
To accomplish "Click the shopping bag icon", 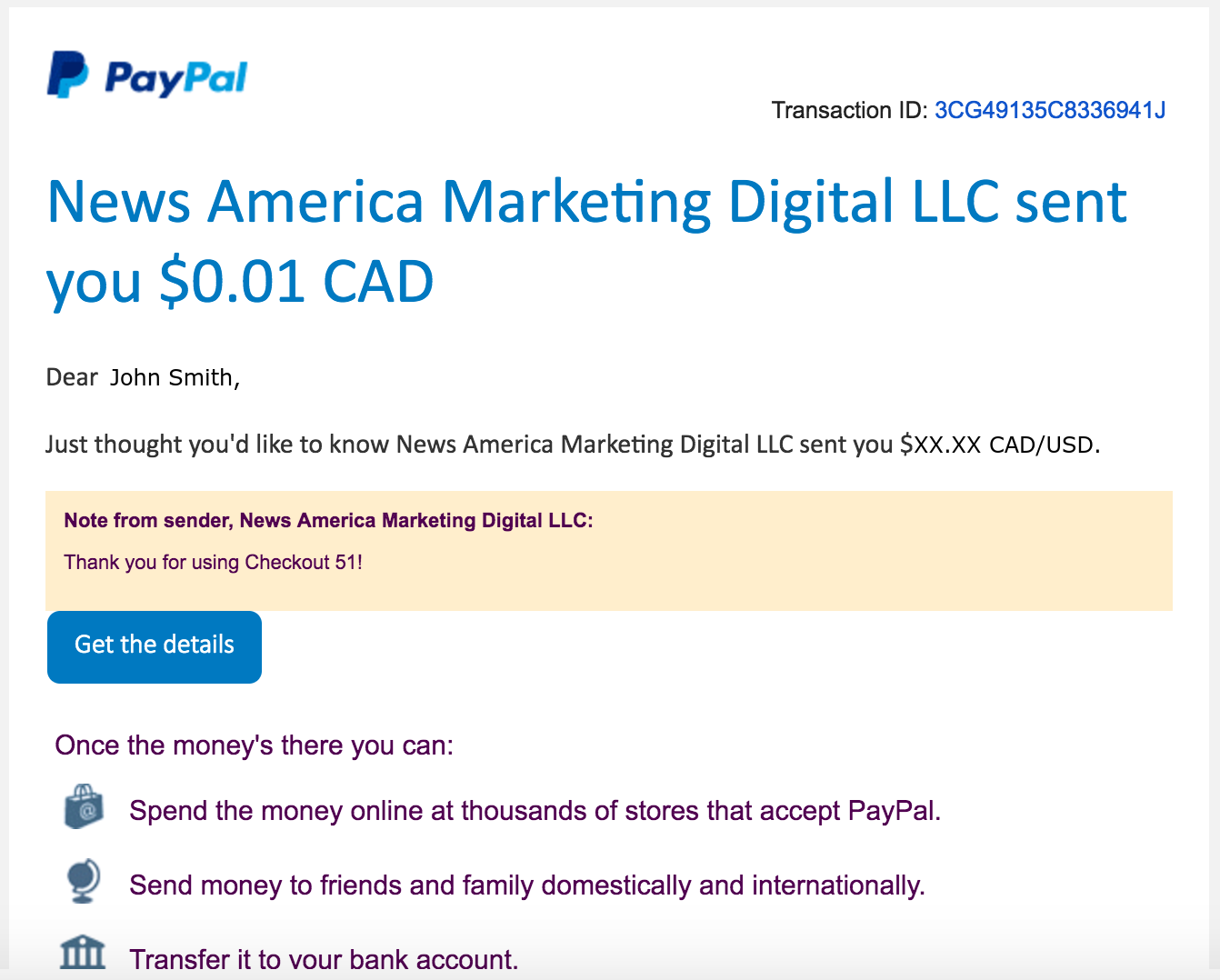I will (x=84, y=806).
